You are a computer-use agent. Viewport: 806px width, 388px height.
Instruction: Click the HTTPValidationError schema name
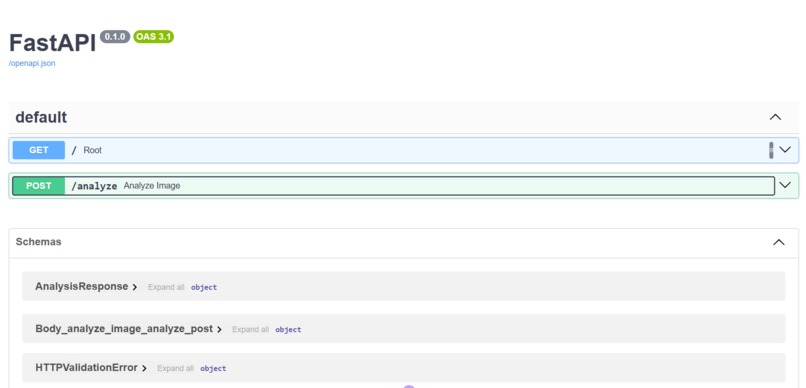click(x=86, y=367)
